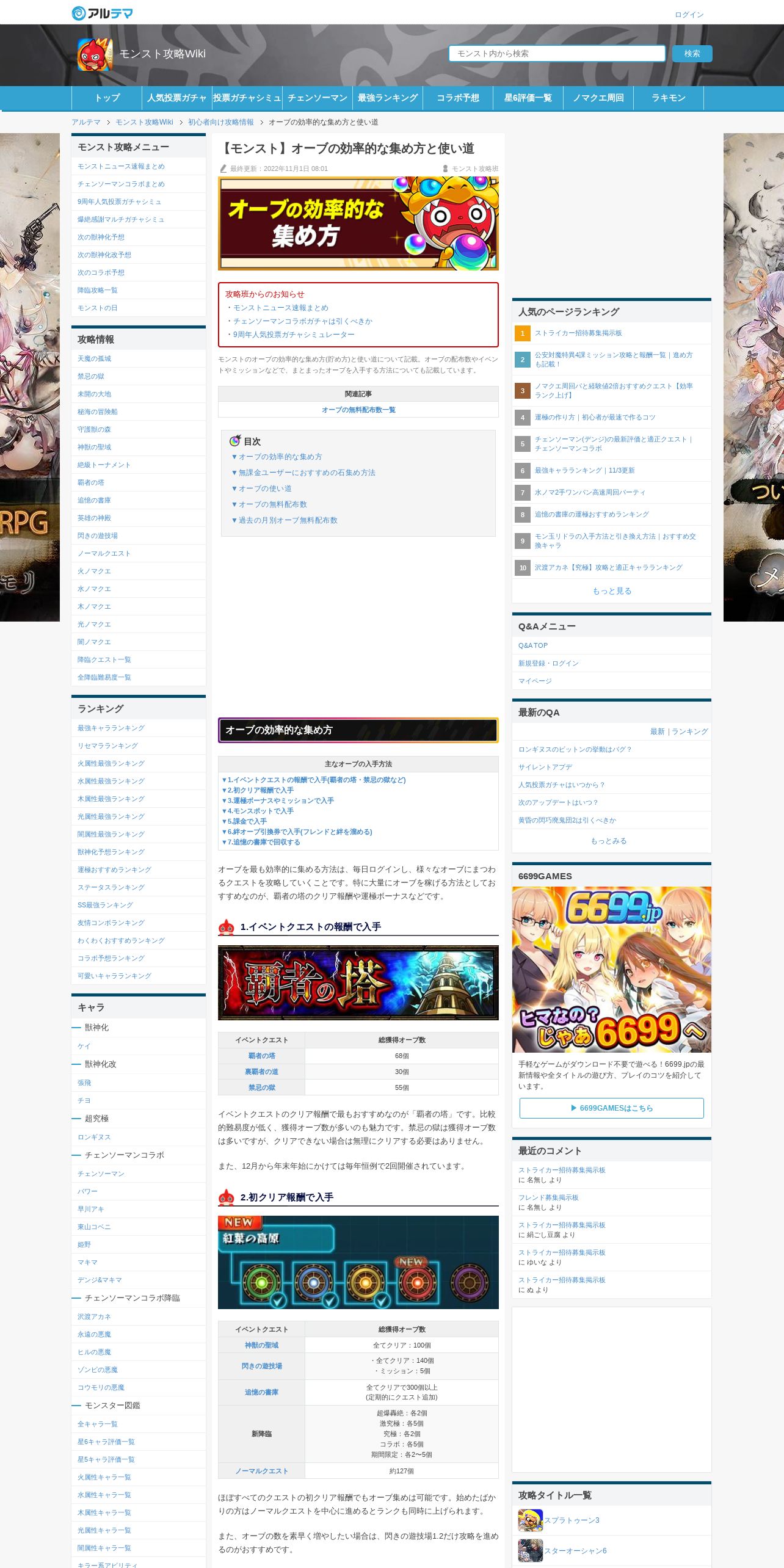Open 9周年人気投票ガチャシミュレーター notice link
The width and height of the screenshot is (784, 1568).
[294, 335]
